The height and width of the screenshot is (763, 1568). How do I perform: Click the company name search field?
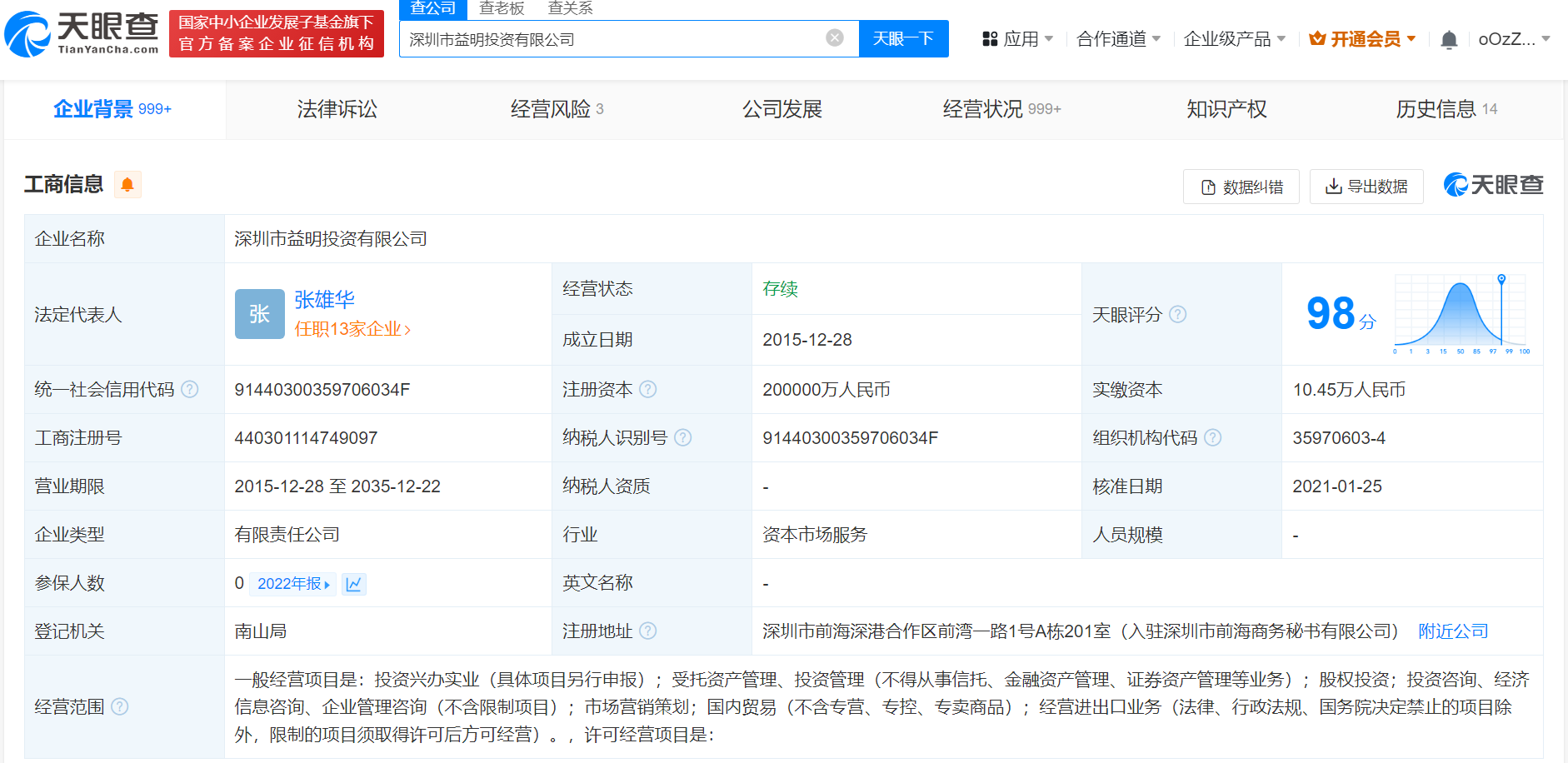coord(612,39)
